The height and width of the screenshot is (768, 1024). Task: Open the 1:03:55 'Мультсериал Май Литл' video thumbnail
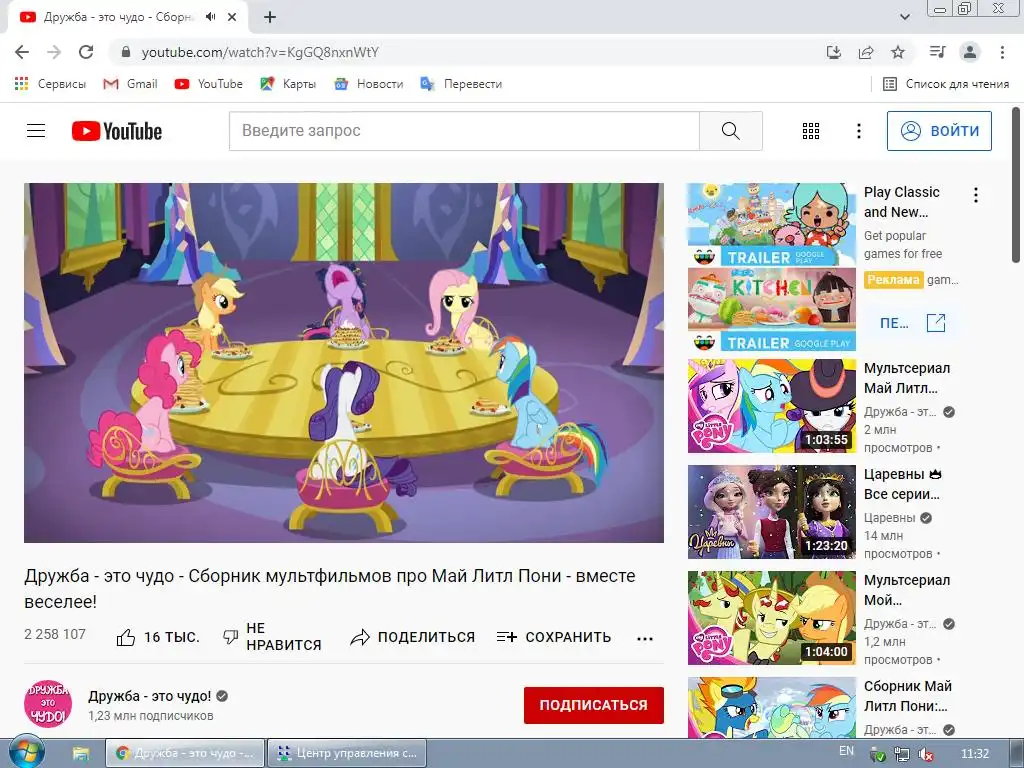(x=771, y=406)
